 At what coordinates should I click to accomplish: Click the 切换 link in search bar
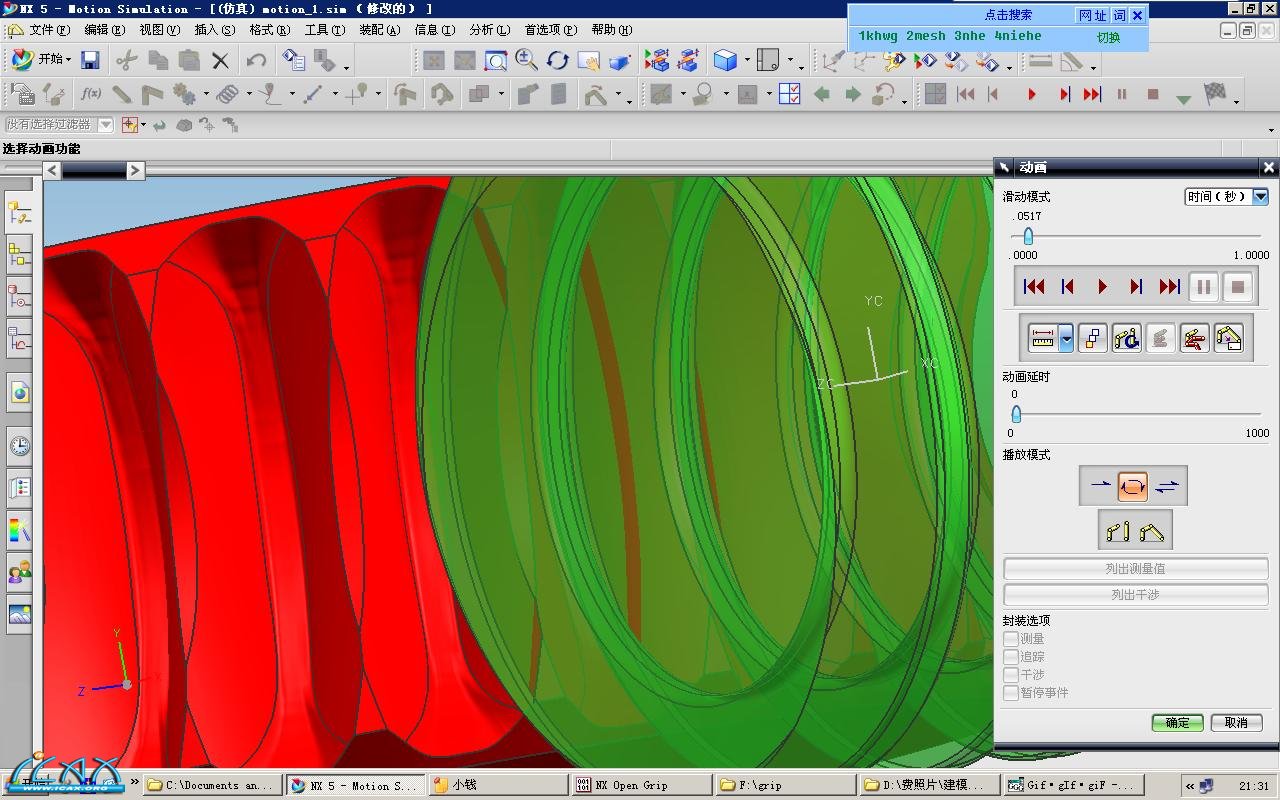1108,38
